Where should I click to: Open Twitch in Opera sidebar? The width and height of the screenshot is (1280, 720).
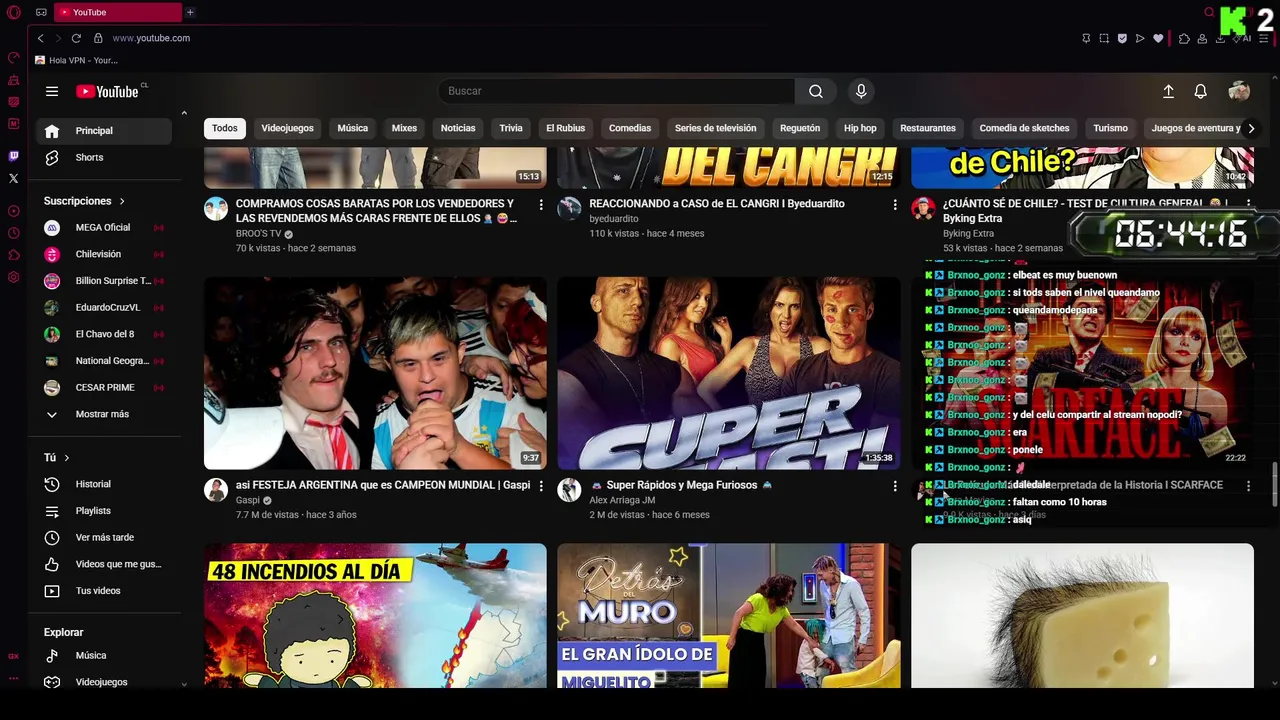coord(13,156)
